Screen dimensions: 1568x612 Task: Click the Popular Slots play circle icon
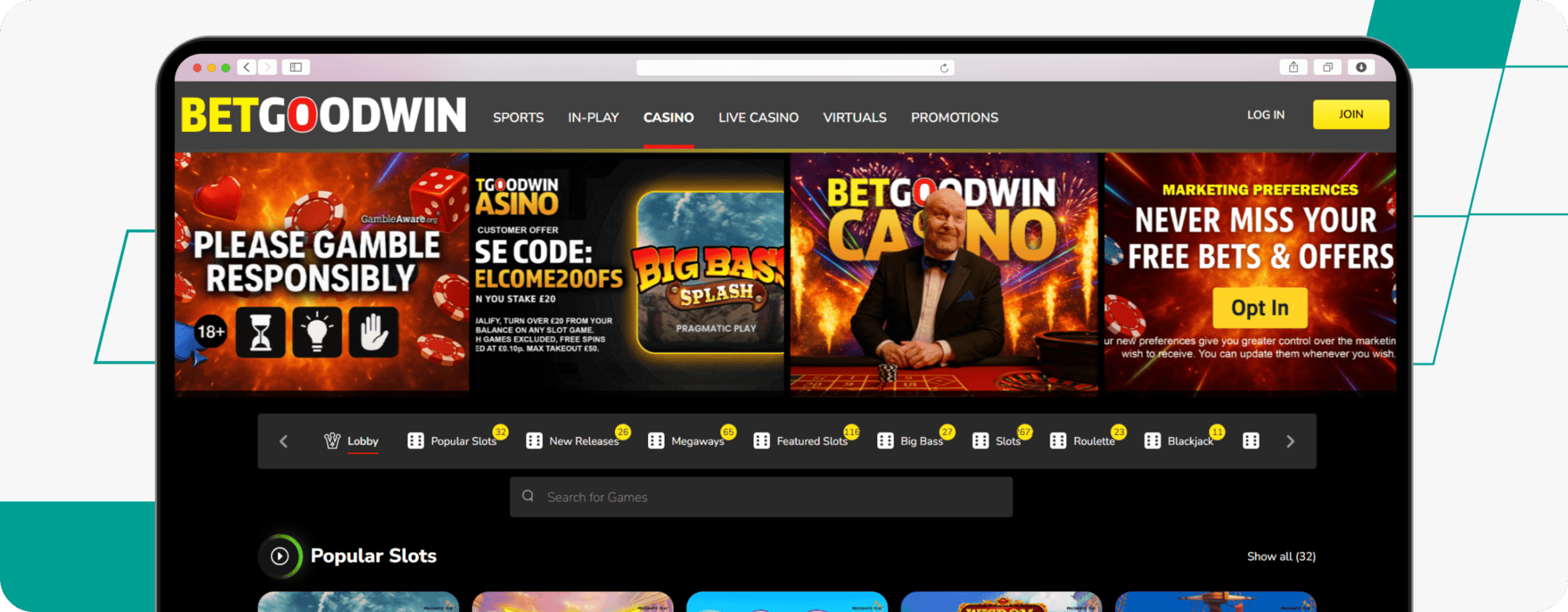(x=280, y=556)
